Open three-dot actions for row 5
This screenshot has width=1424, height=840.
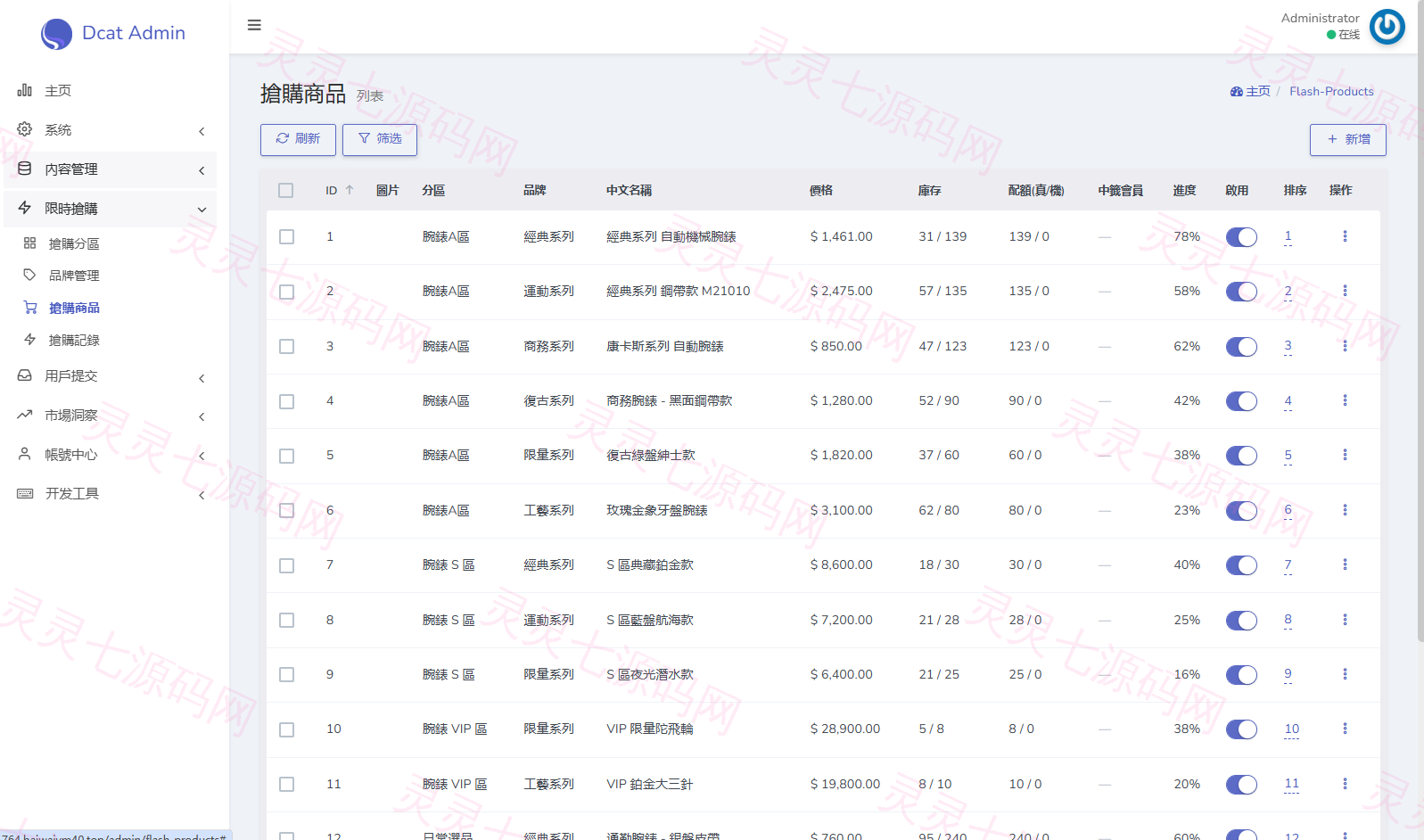(1345, 455)
